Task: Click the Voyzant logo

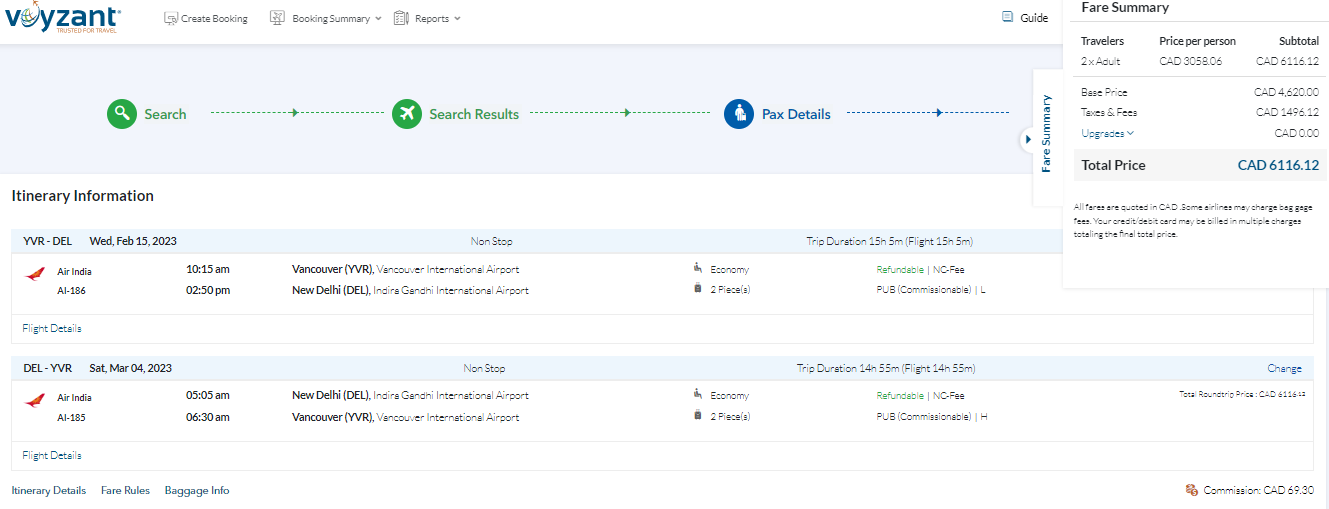Action: click(x=62, y=19)
